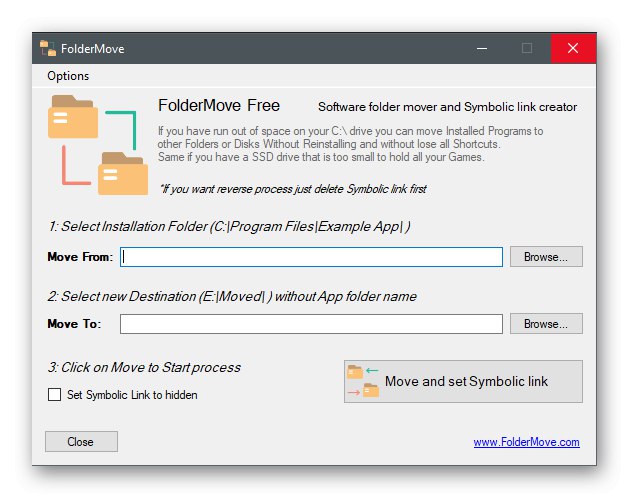Focus the Move To path field

pos(311,324)
